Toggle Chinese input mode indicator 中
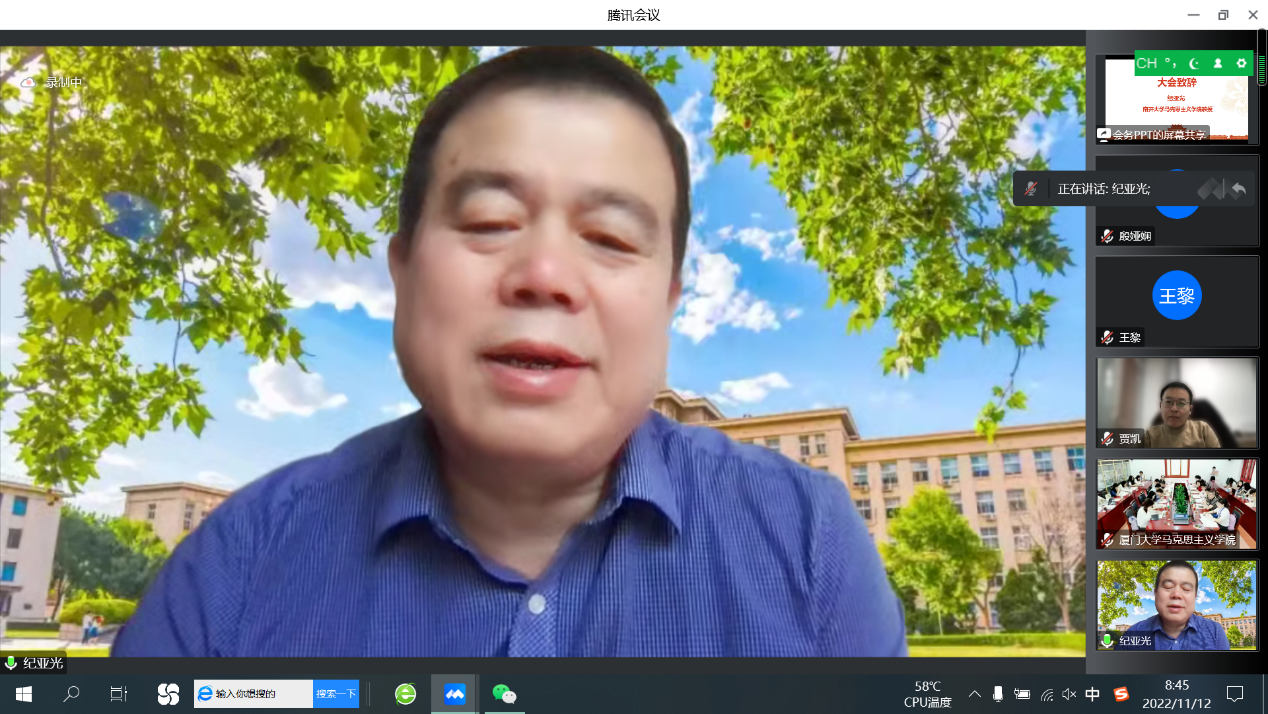This screenshot has width=1268, height=714. coord(1093,694)
